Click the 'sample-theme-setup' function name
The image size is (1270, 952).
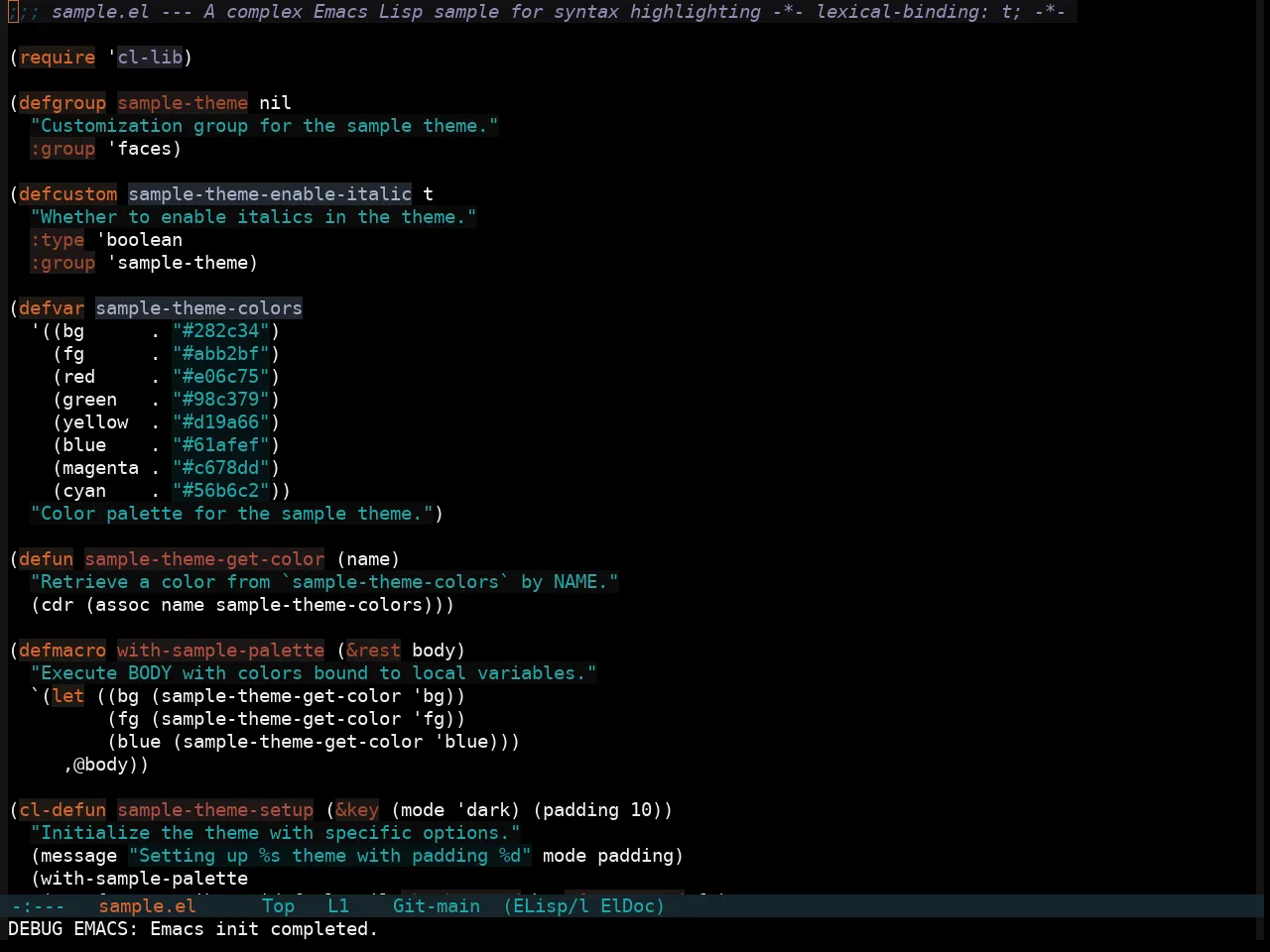215,810
